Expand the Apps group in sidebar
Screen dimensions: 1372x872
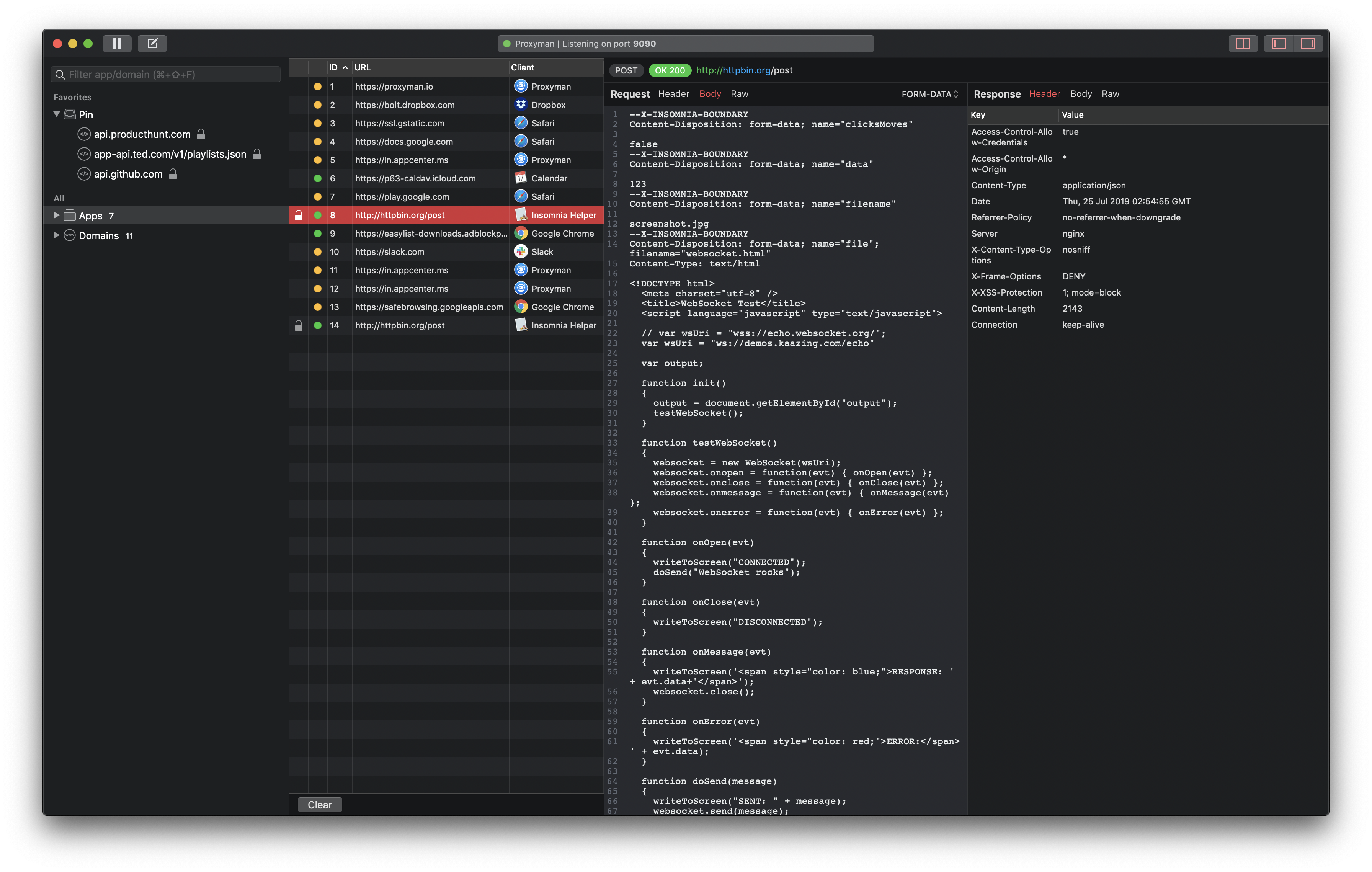(56, 215)
